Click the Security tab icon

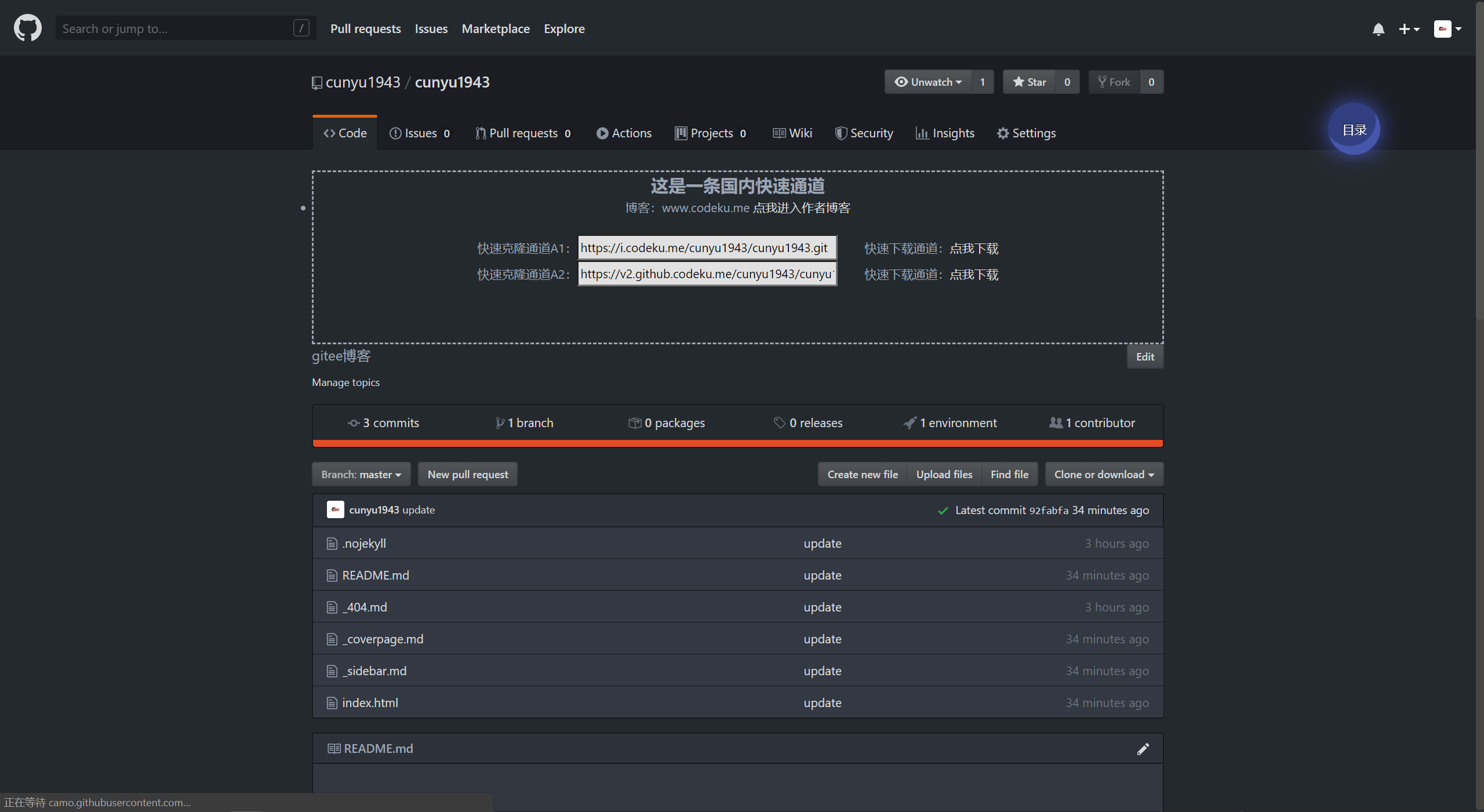coord(839,133)
